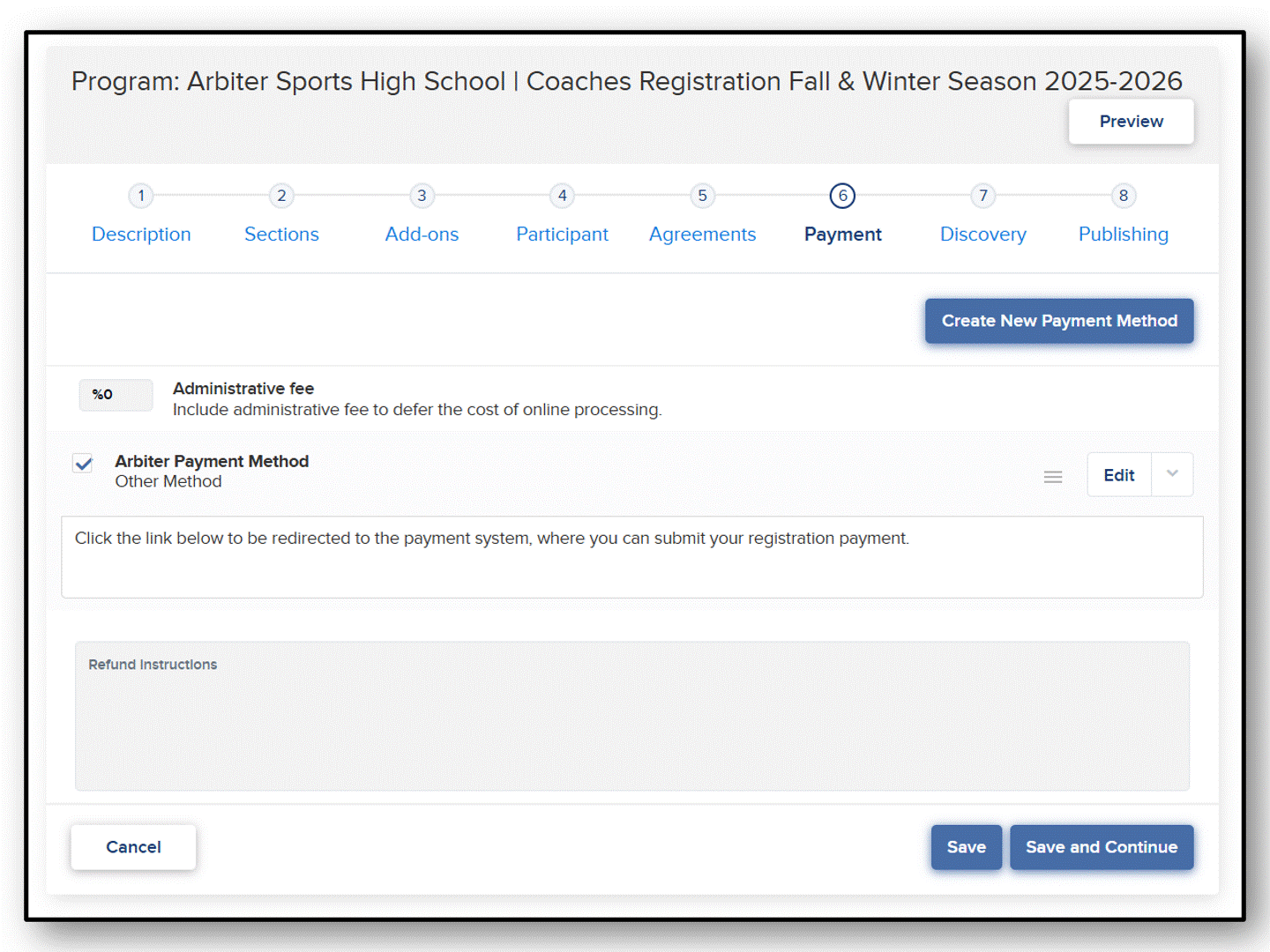This screenshot has height=952, width=1270.
Task: Click the payment instructions text box
Action: pos(632,557)
